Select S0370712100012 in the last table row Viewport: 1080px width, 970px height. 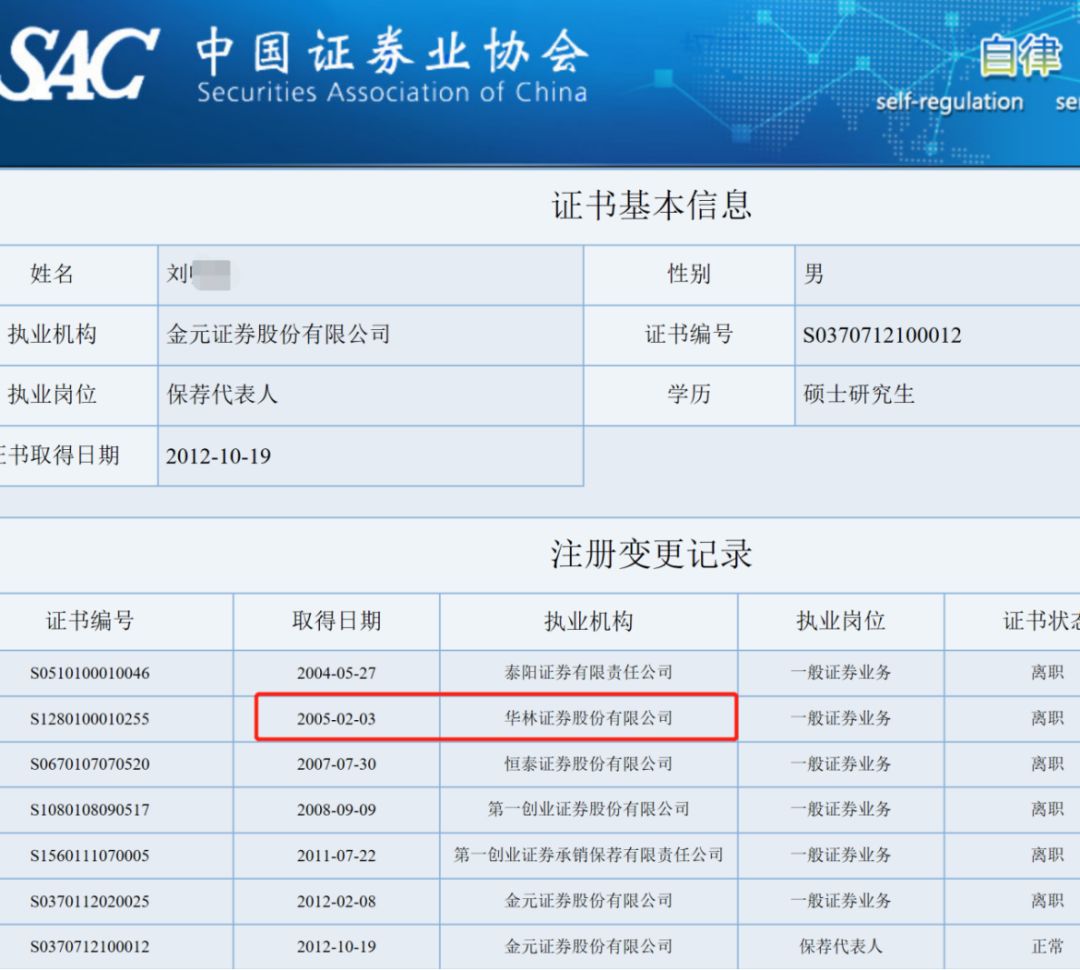90,947
